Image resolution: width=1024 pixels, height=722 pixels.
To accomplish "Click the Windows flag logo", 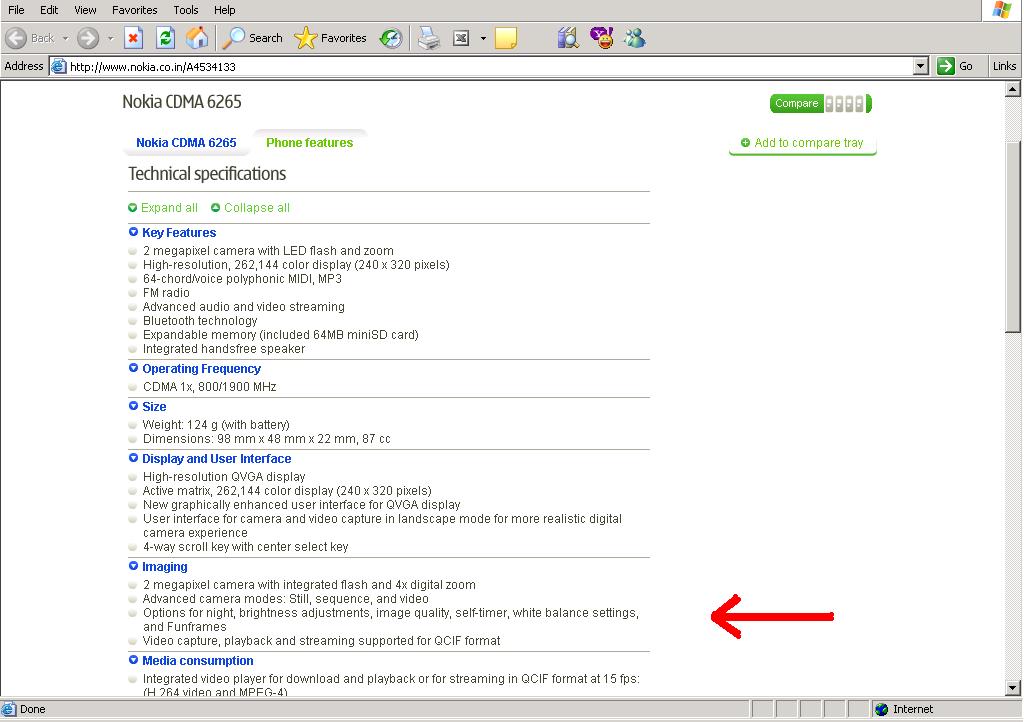I will coord(1002,10).
